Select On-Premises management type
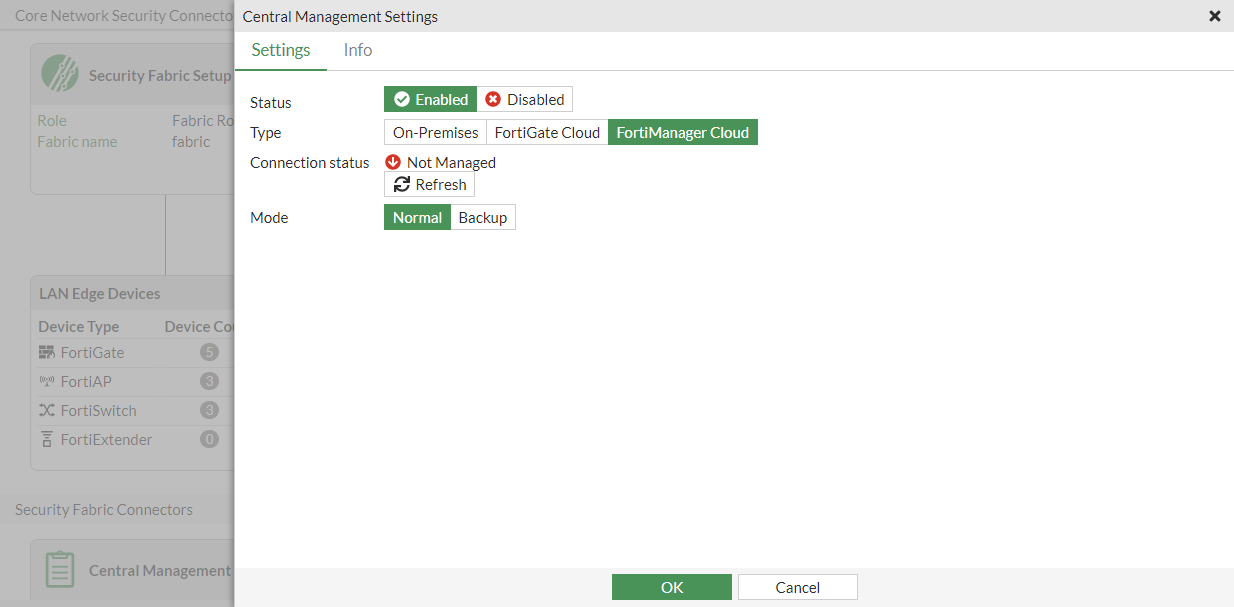This screenshot has height=607, width=1234. [x=435, y=132]
